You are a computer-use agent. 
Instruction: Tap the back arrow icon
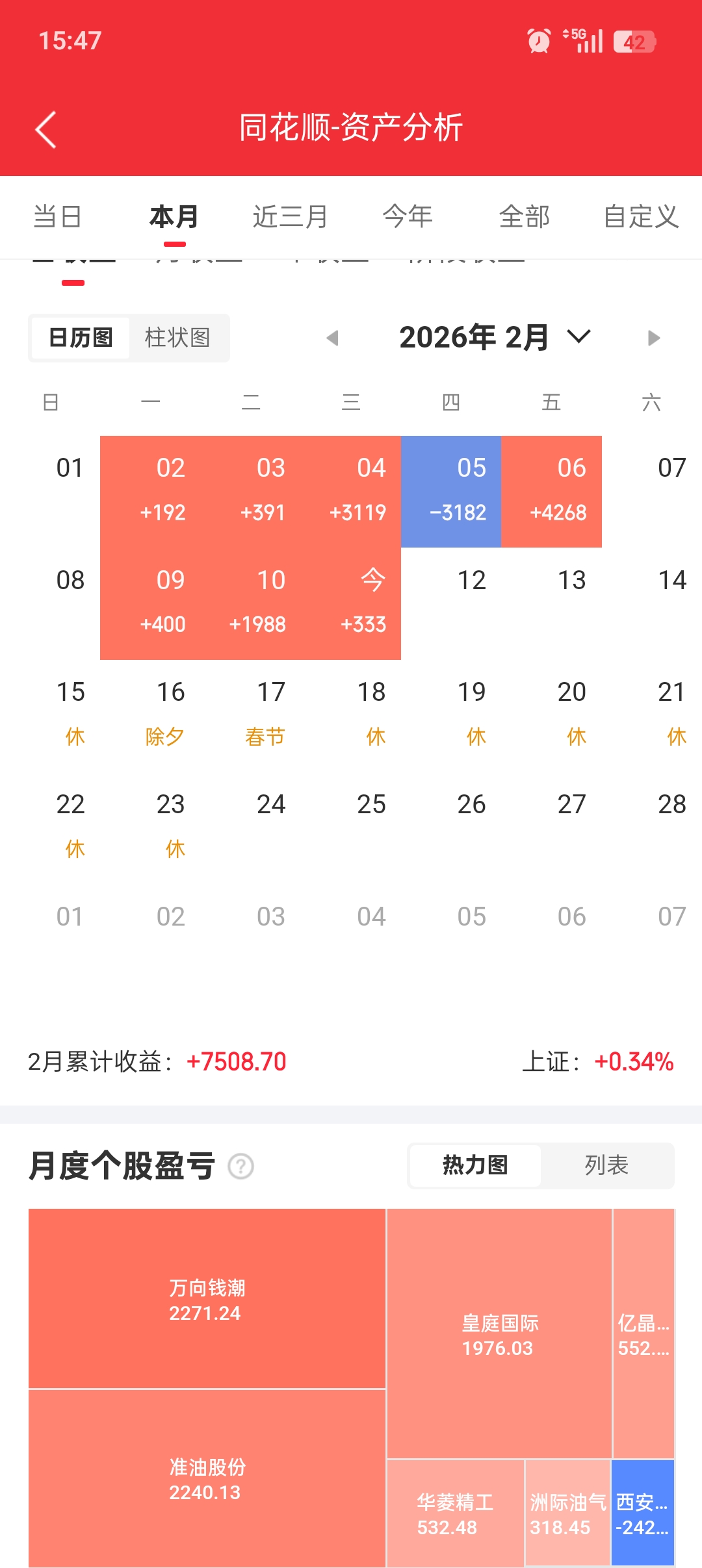pos(46,129)
